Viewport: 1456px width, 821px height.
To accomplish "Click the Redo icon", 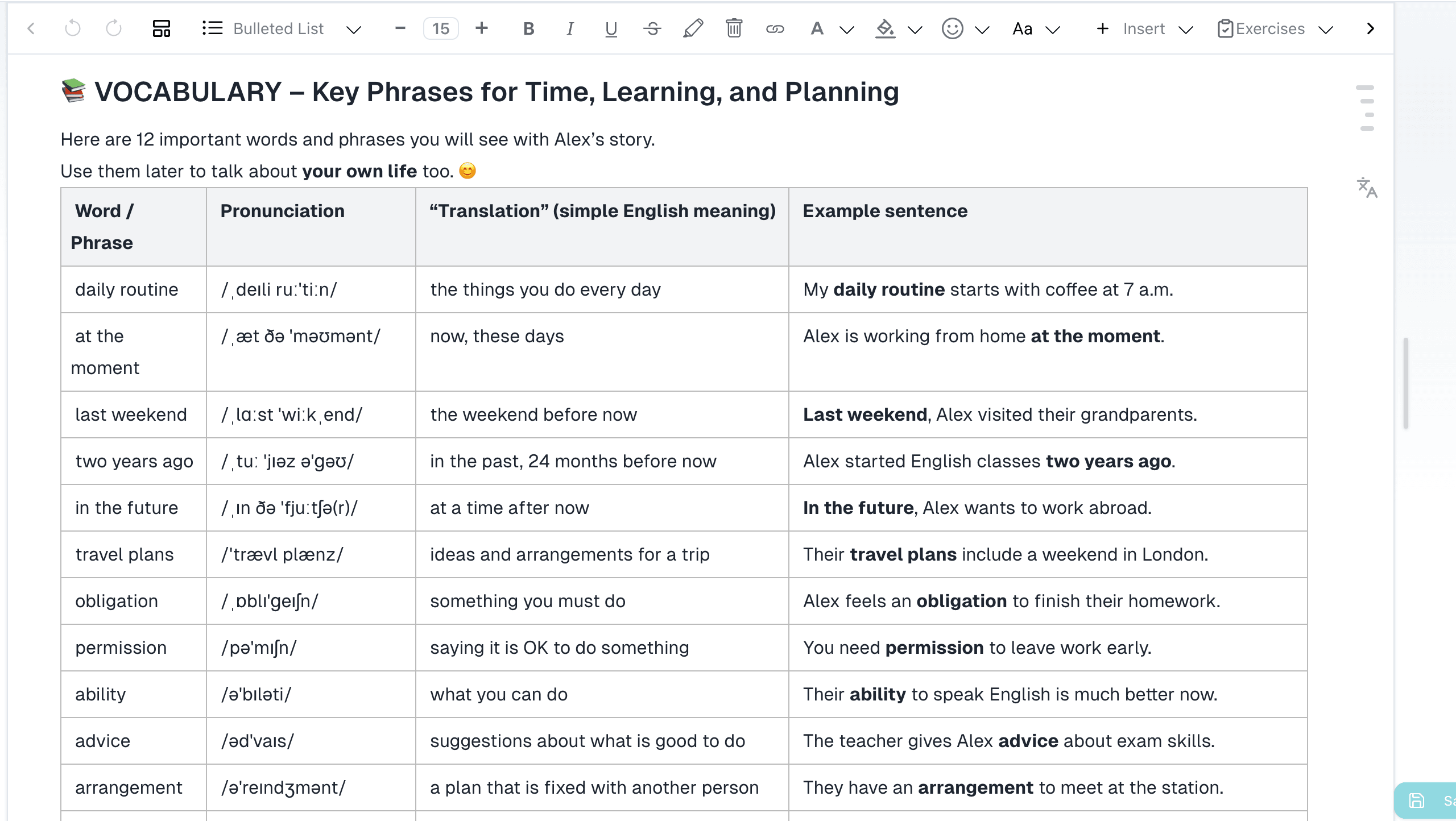I will tap(112, 28).
